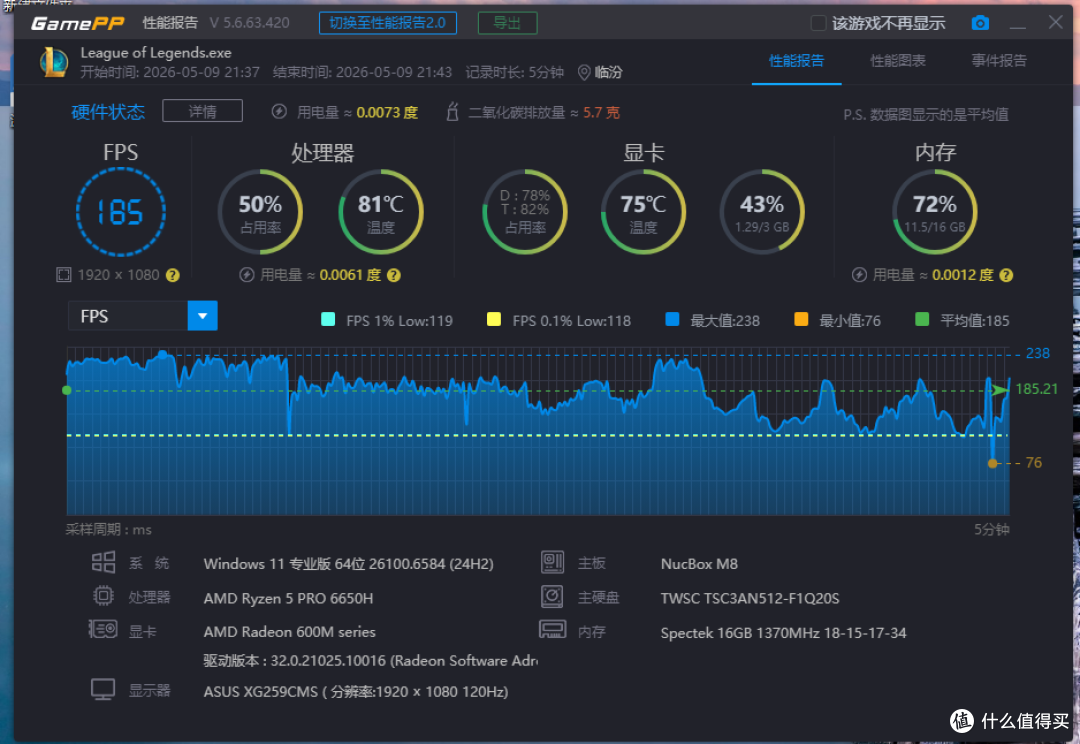Click the 5.7 克 carbon emission value

[601, 112]
